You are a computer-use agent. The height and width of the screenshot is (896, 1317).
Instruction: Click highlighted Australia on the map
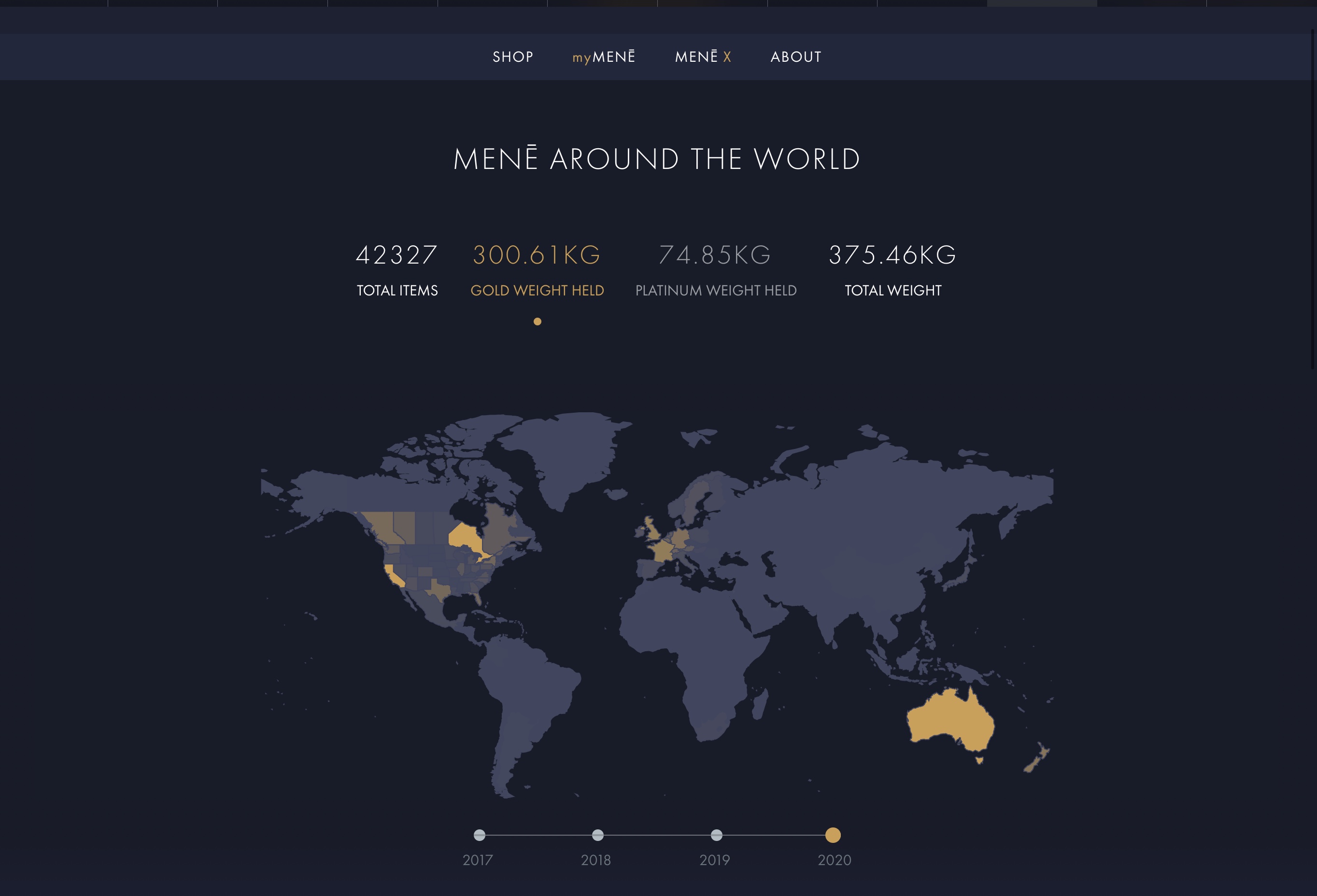click(949, 719)
